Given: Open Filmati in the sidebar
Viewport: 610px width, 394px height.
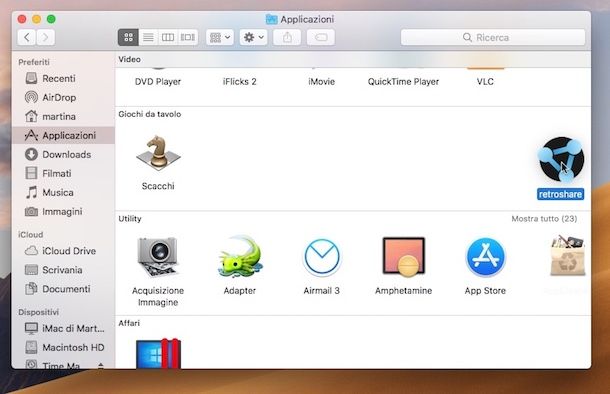Looking at the screenshot, I should coord(63,173).
